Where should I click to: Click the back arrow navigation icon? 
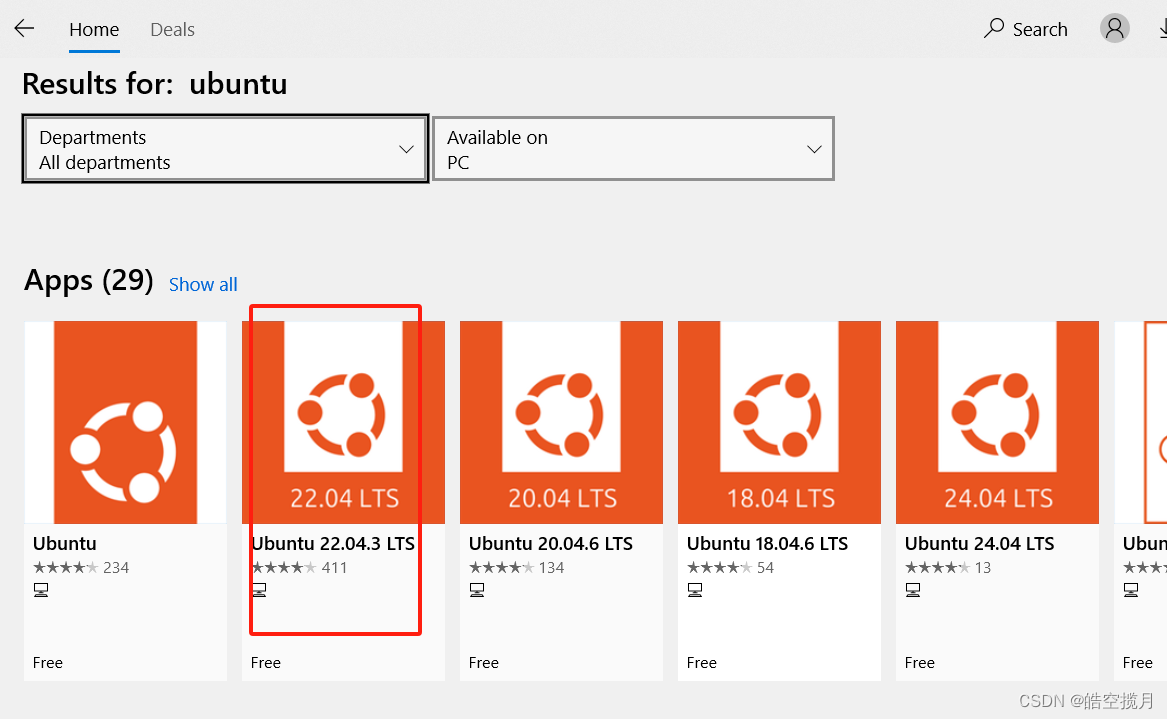[x=23, y=28]
